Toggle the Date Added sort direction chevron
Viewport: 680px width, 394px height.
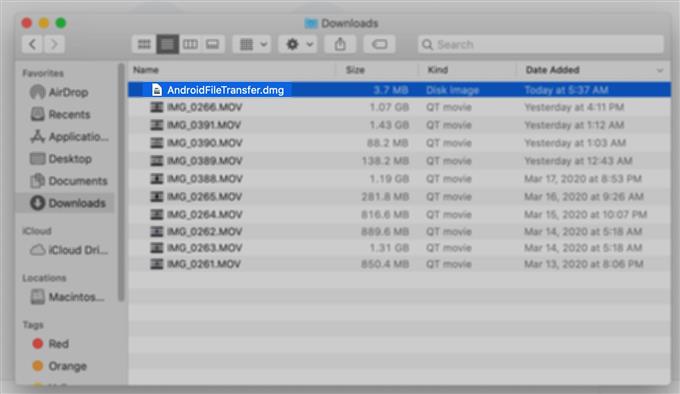point(660,70)
